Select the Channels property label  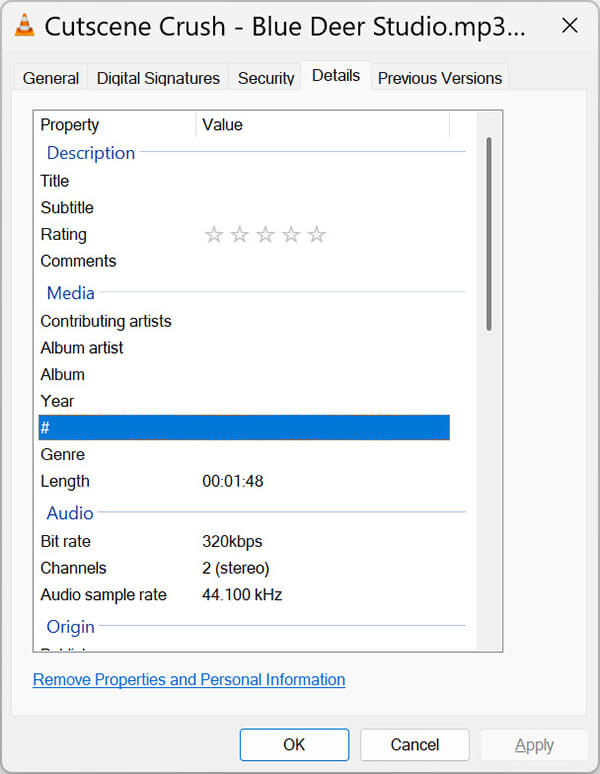[74, 568]
